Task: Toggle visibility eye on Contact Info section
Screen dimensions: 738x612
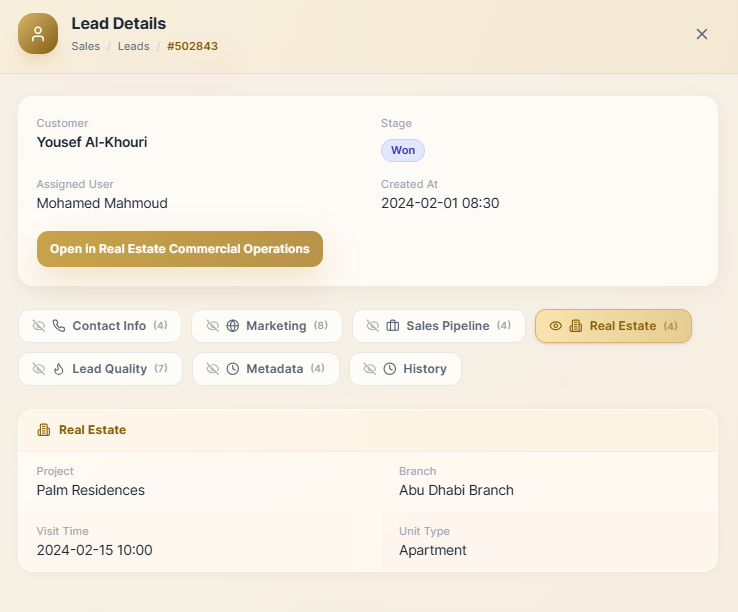Action: click(39, 326)
